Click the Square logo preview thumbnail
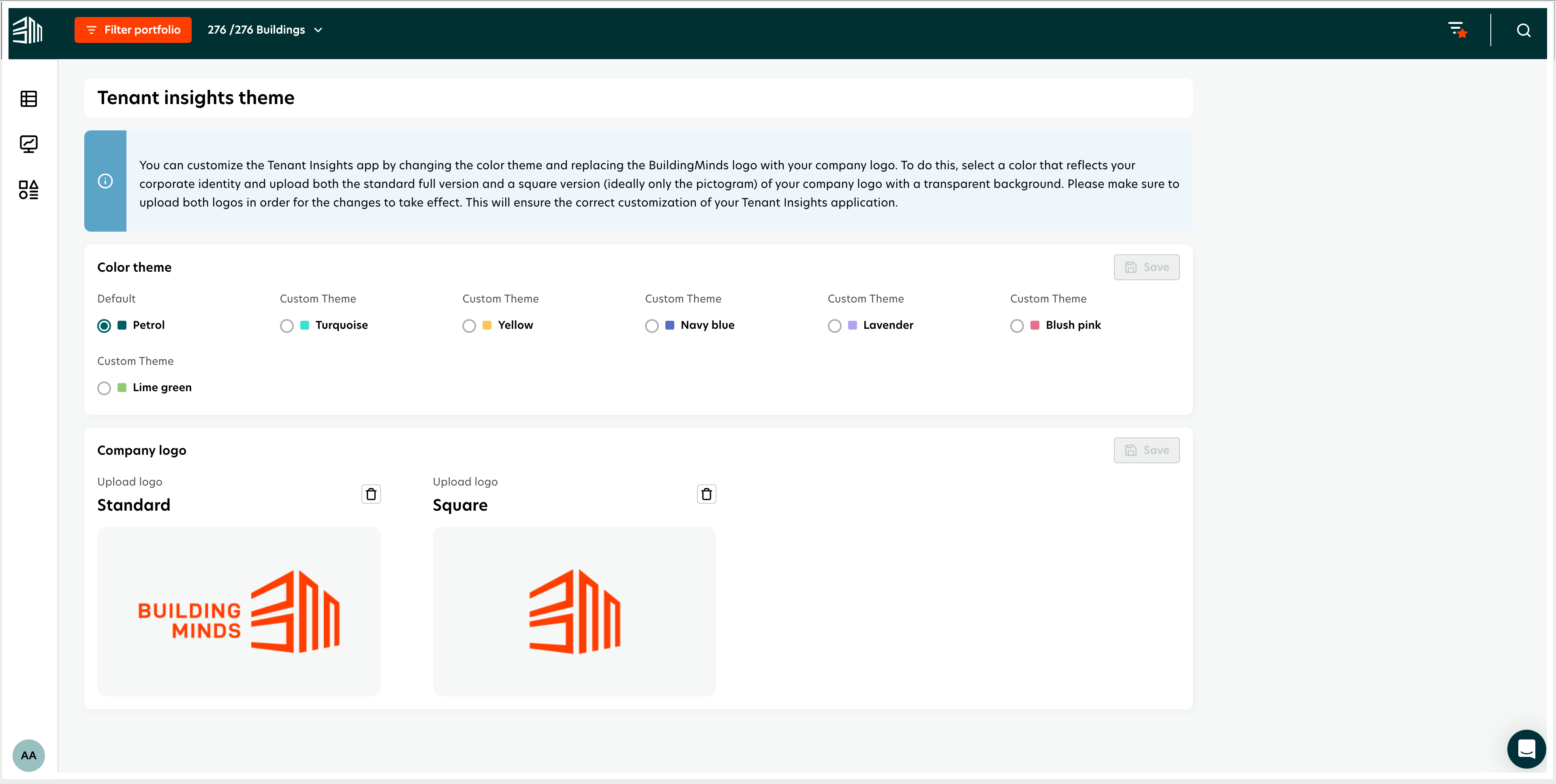The width and height of the screenshot is (1556, 784). pyautogui.click(x=574, y=611)
